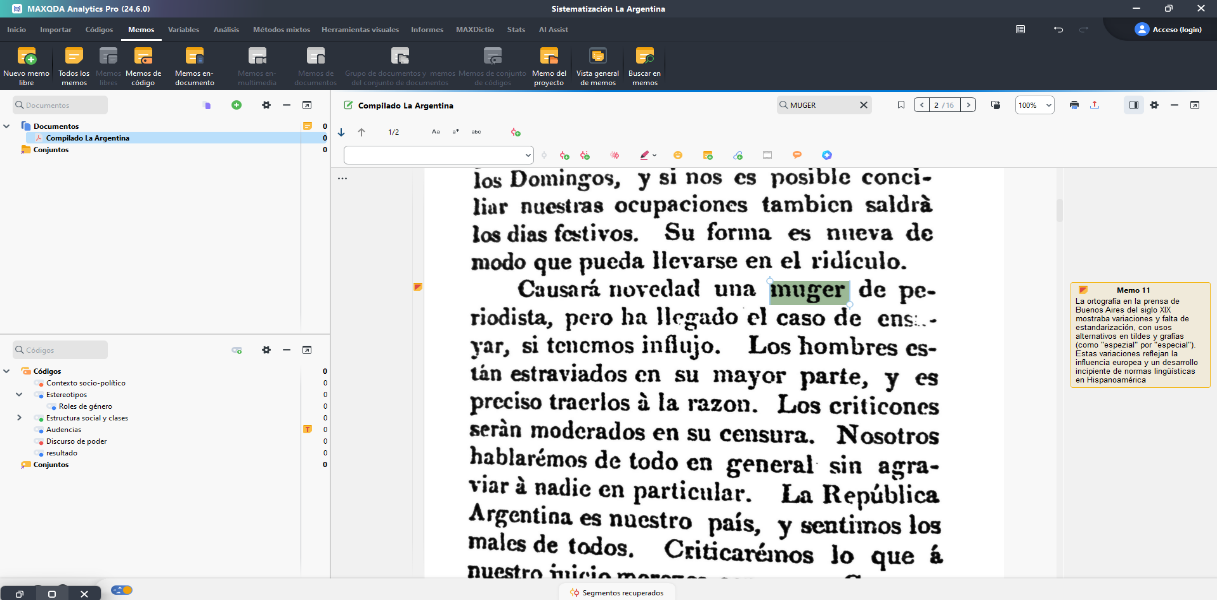Open Memo del proyecto
Screen dimensions: 1217x600
point(549,66)
